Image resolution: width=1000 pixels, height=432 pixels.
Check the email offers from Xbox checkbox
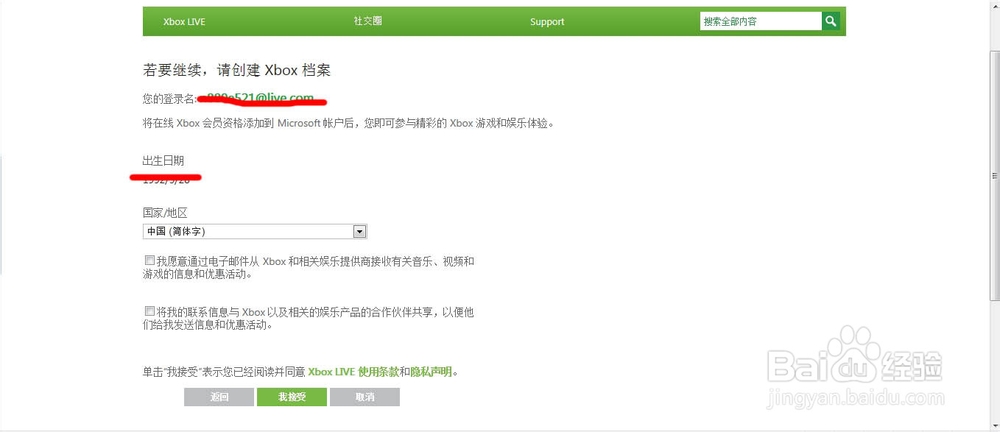pos(149,260)
